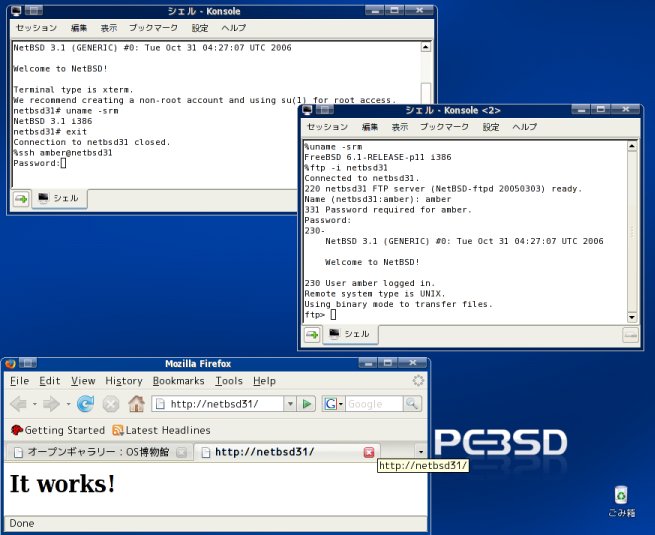Click the Firefox activity throbber icon
This screenshot has width=655, height=535.
point(418,380)
